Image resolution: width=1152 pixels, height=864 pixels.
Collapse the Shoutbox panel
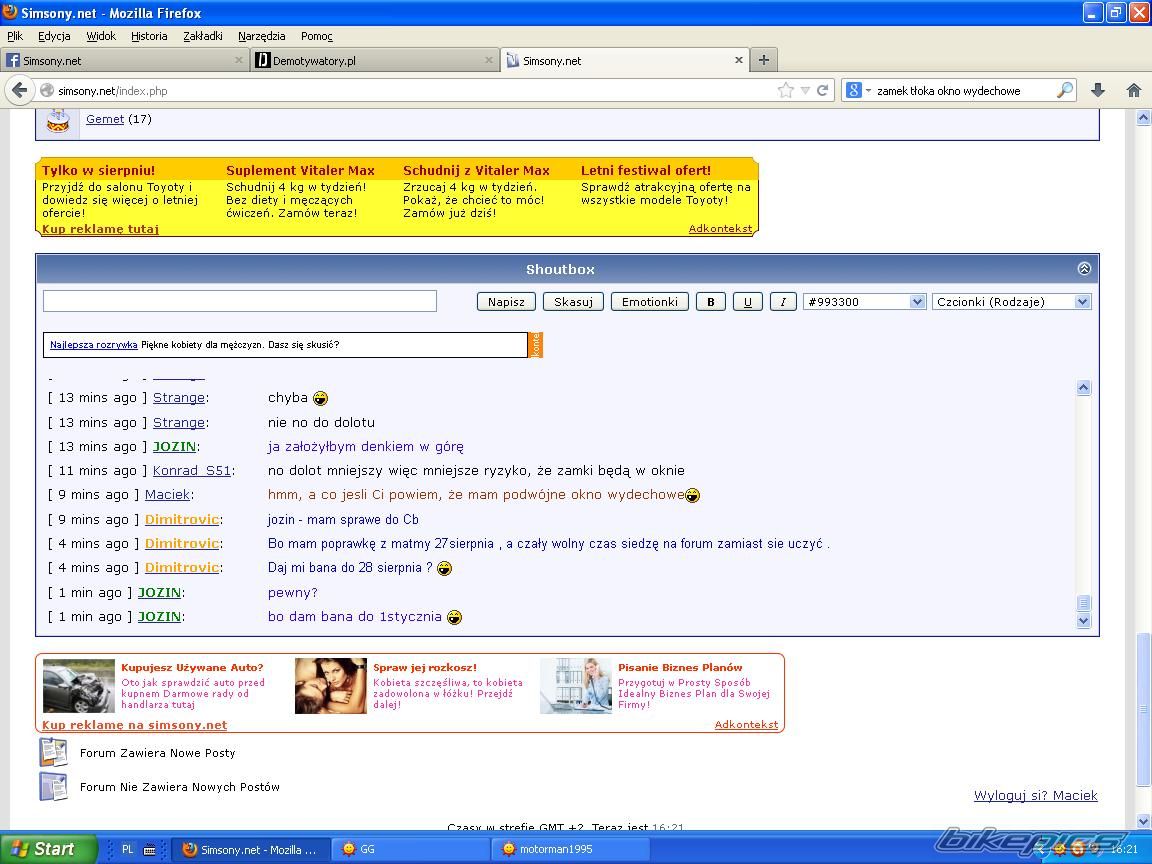(x=1084, y=269)
